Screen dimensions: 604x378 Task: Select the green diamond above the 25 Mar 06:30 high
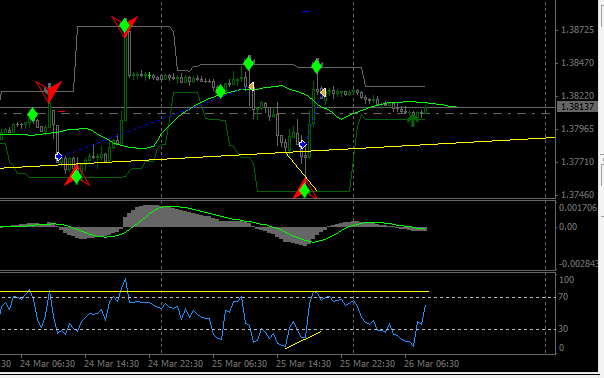click(x=249, y=63)
